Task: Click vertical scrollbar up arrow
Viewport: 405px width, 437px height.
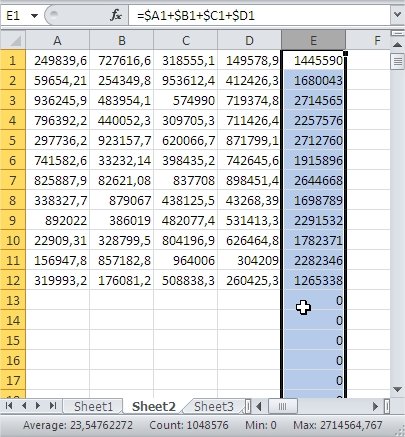Action: [397, 44]
